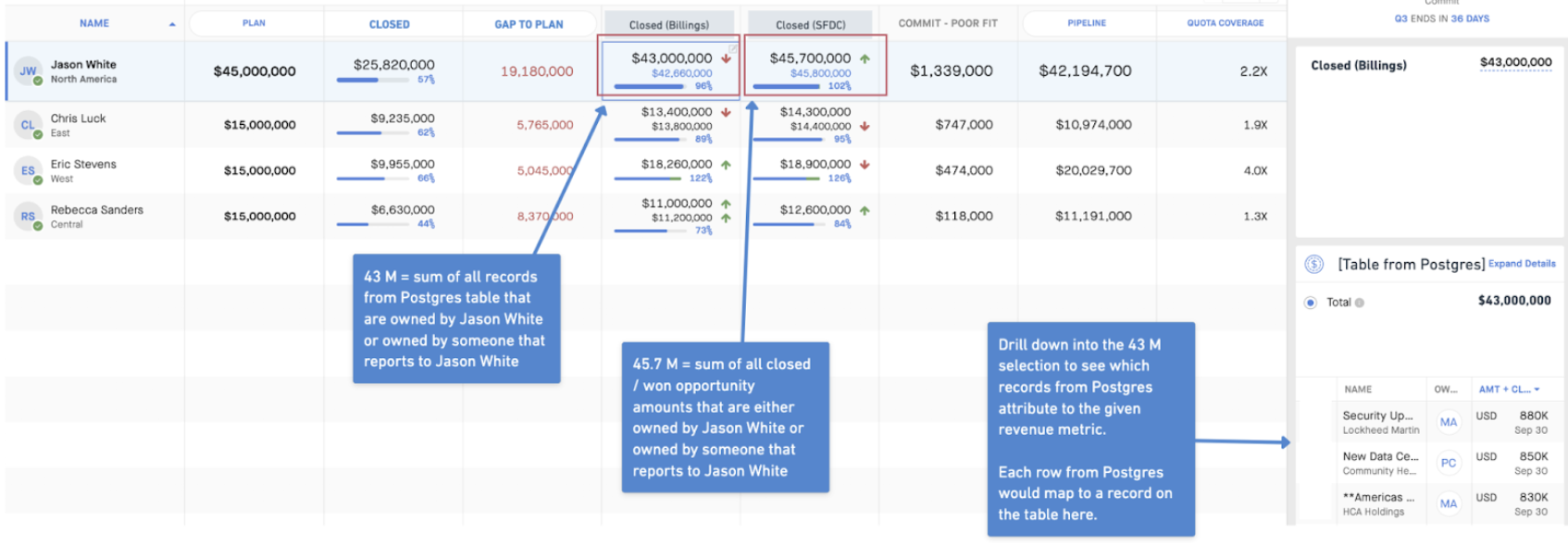Image resolution: width=1568 pixels, height=546 pixels.
Task: Click the underlined $43,000,000 Closed (Billings) value
Action: (1515, 63)
